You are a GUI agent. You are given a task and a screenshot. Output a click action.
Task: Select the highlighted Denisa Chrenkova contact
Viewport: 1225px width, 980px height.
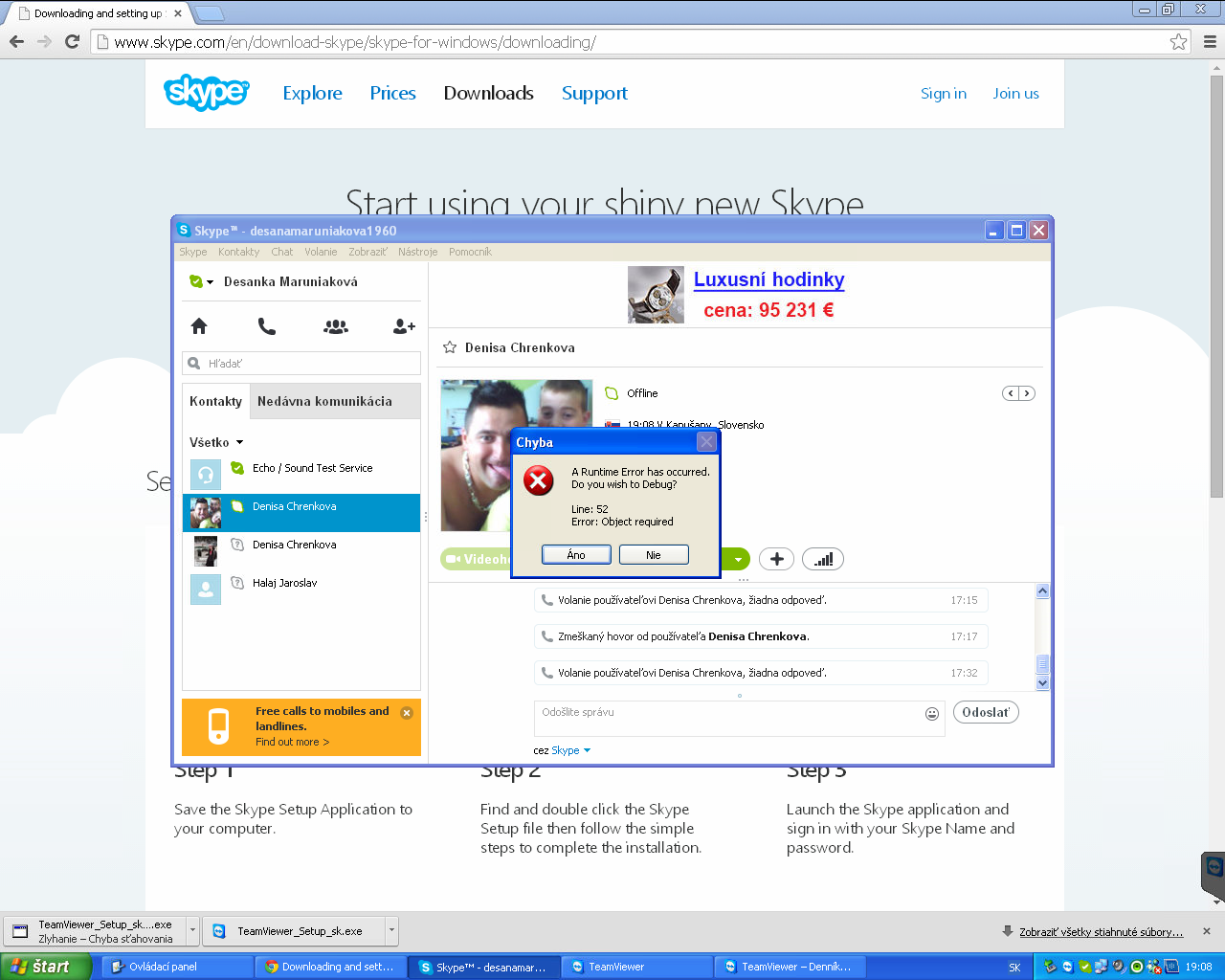pyautogui.click(x=301, y=512)
